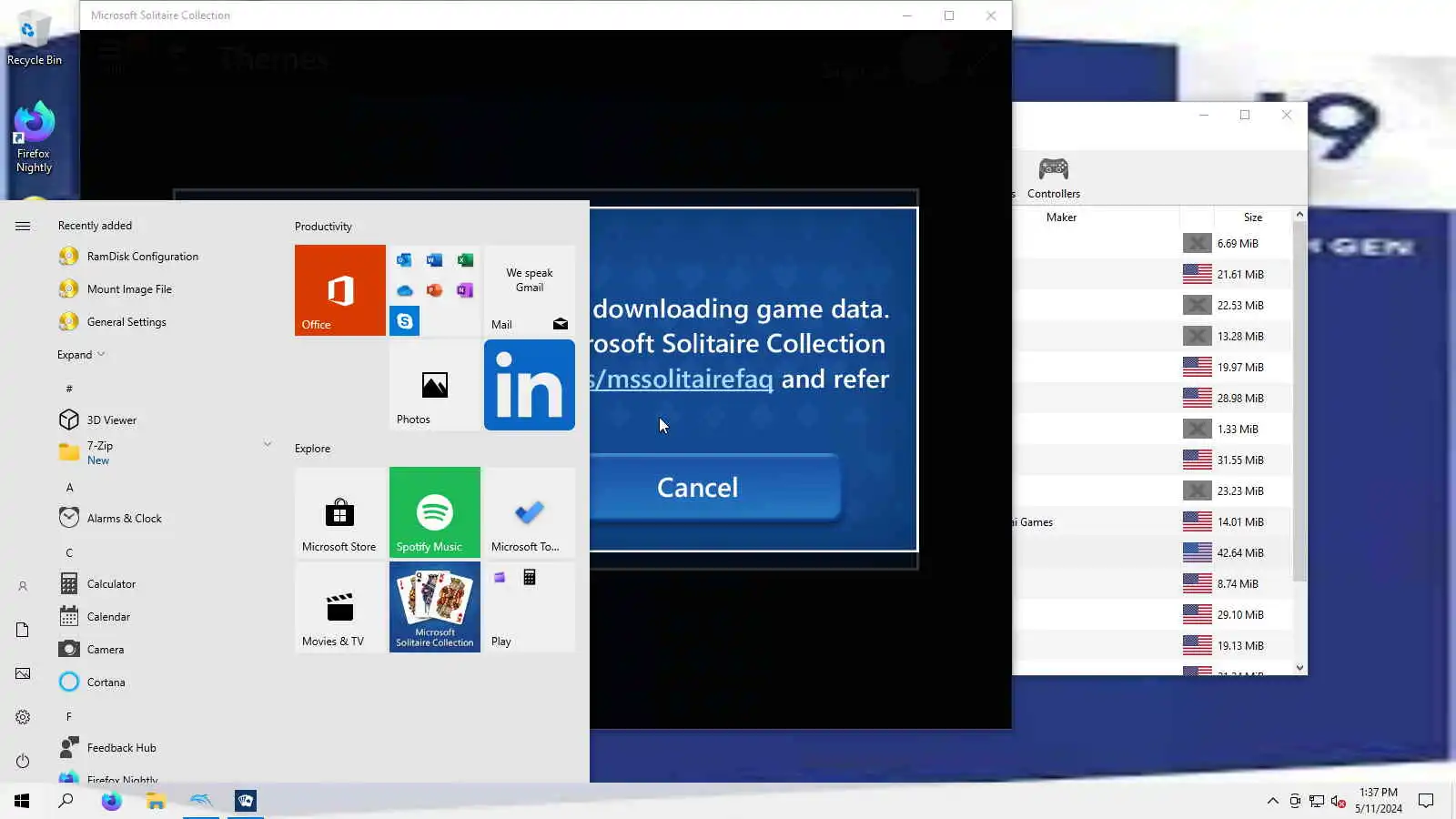Open the LinkedIn tile
1456x819 pixels.
[x=530, y=385]
